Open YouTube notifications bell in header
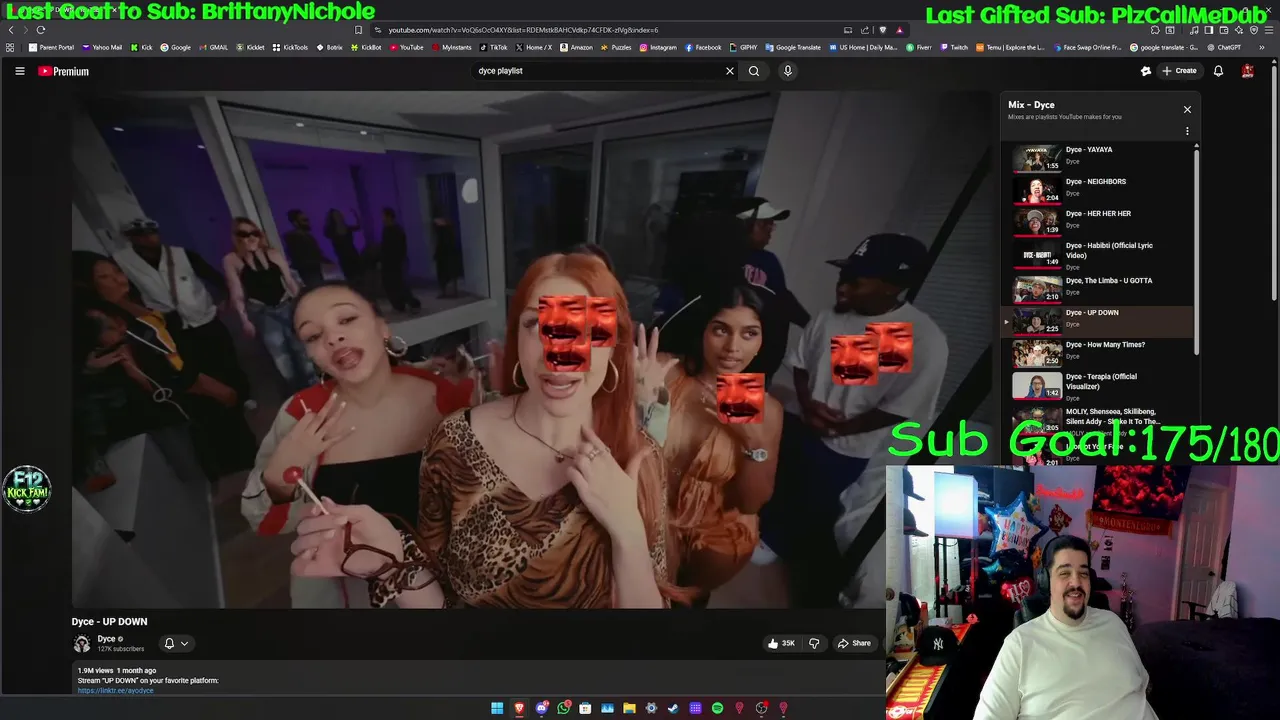Viewport: 1280px width, 720px height. click(1218, 71)
